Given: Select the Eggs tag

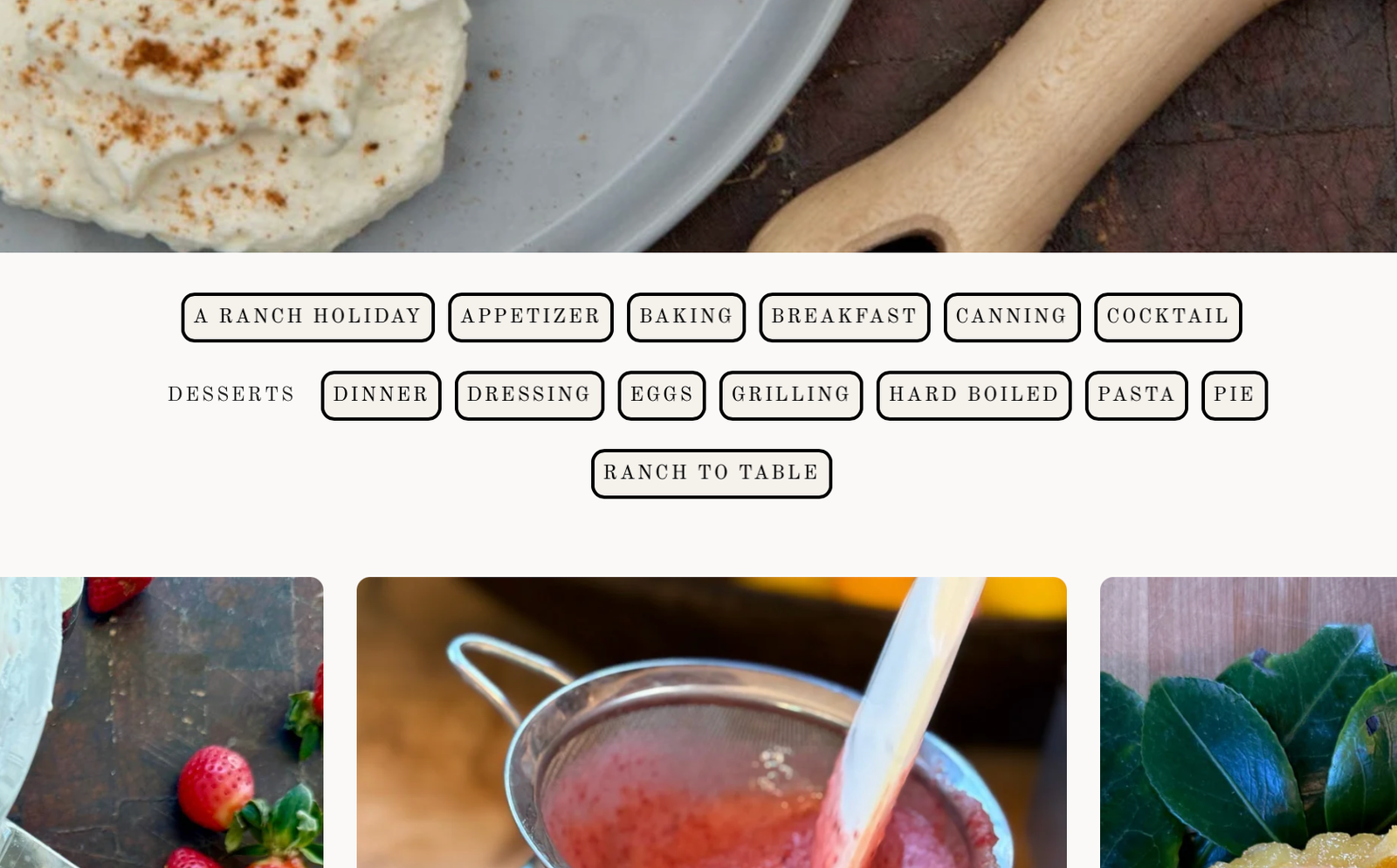Looking at the screenshot, I should click(x=662, y=396).
